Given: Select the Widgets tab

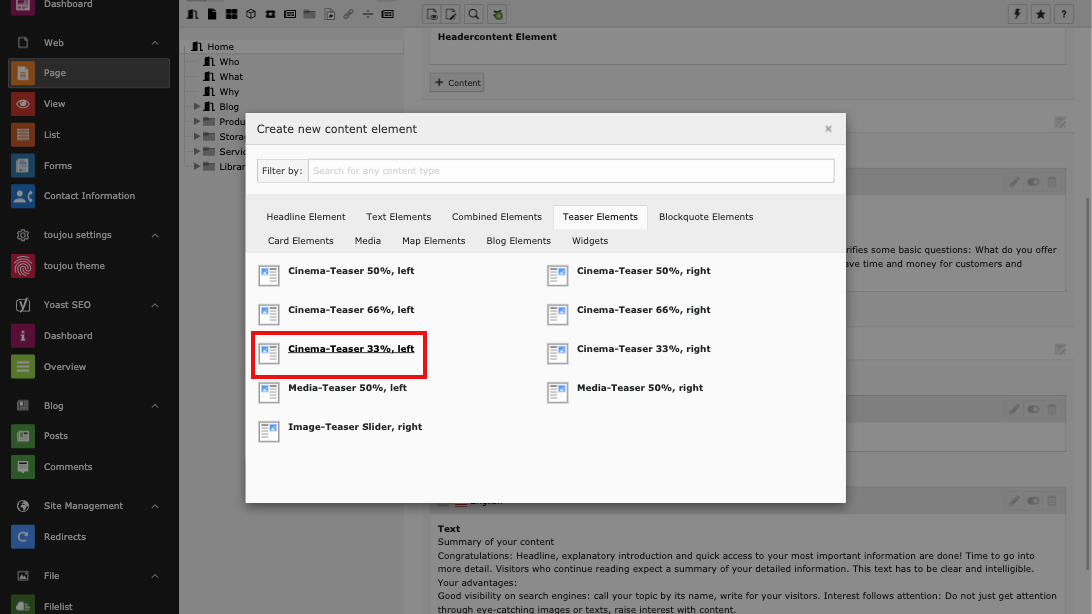Looking at the screenshot, I should point(589,241).
